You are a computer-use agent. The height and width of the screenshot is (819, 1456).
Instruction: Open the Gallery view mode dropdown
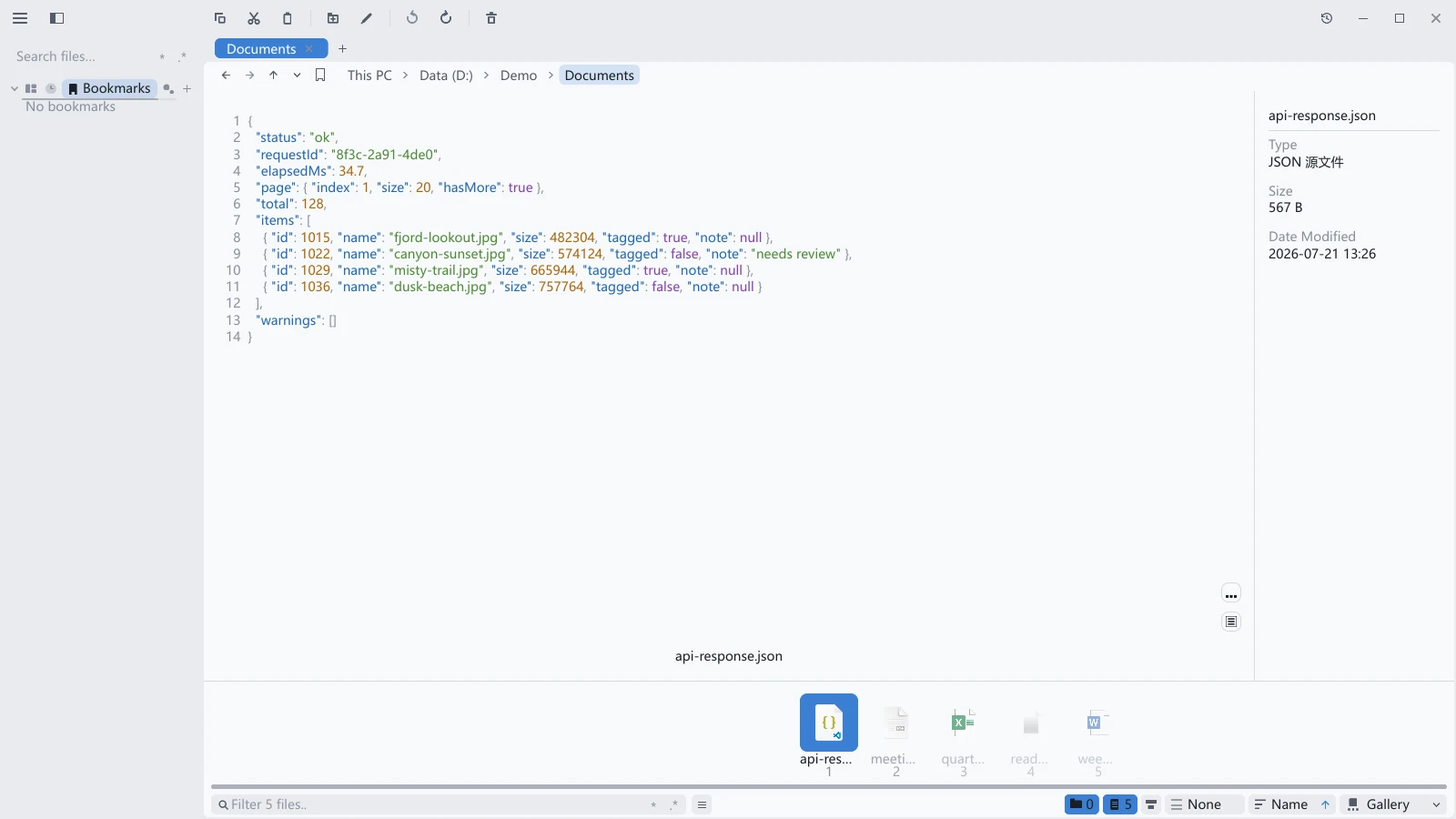[x=1393, y=804]
